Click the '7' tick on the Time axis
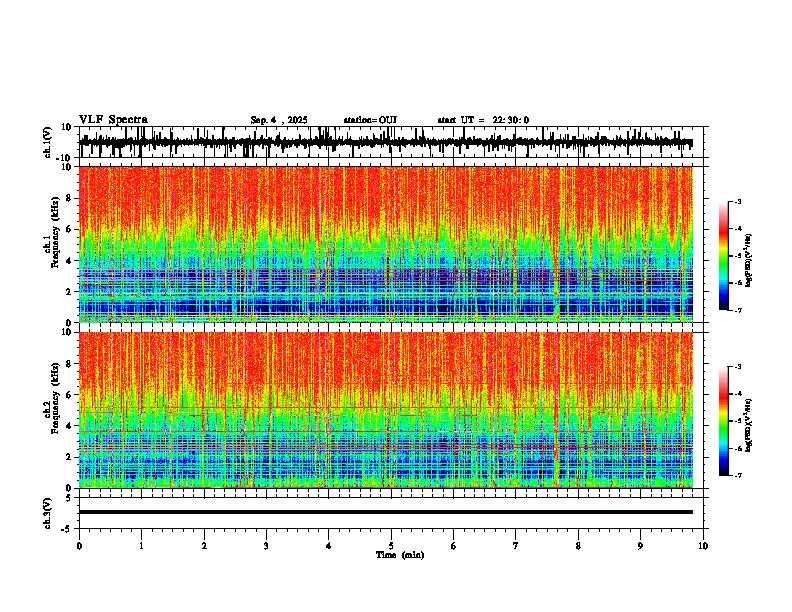The image size is (792, 612). tap(516, 546)
